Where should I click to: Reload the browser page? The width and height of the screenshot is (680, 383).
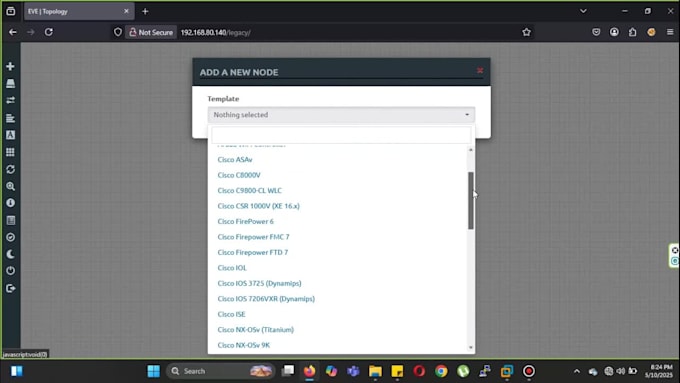(x=49, y=32)
